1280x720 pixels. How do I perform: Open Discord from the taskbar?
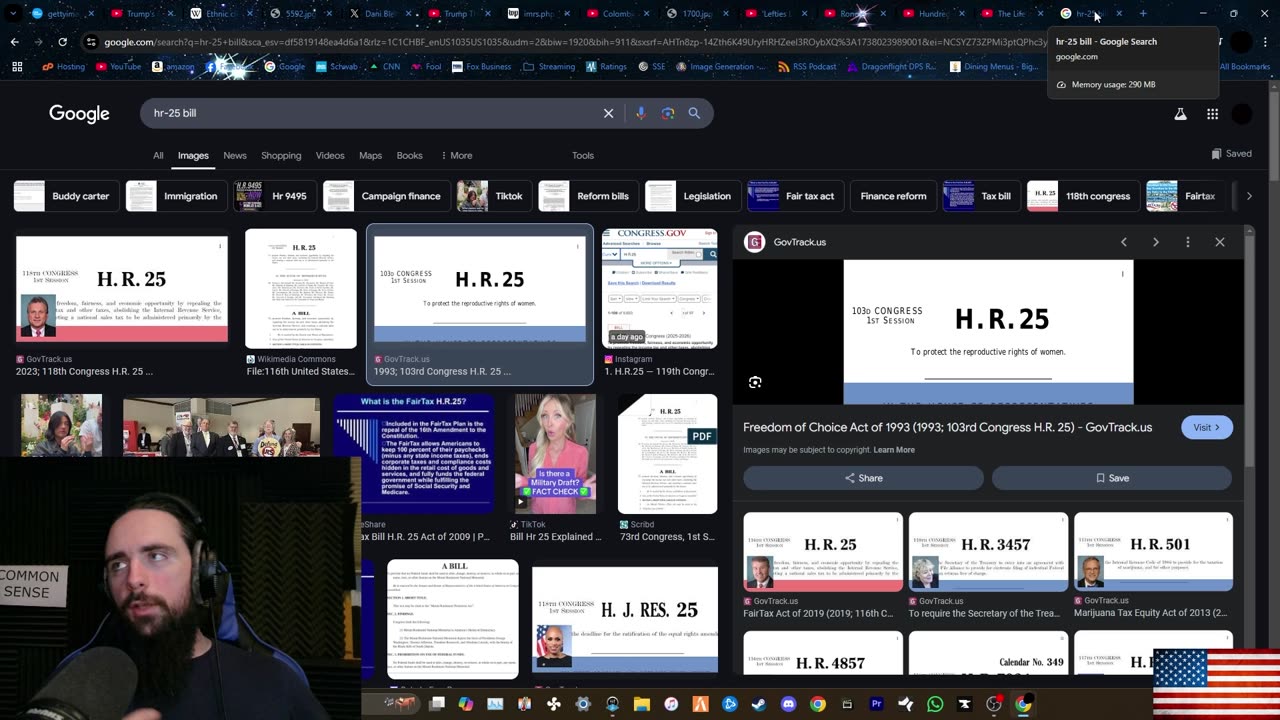788,704
